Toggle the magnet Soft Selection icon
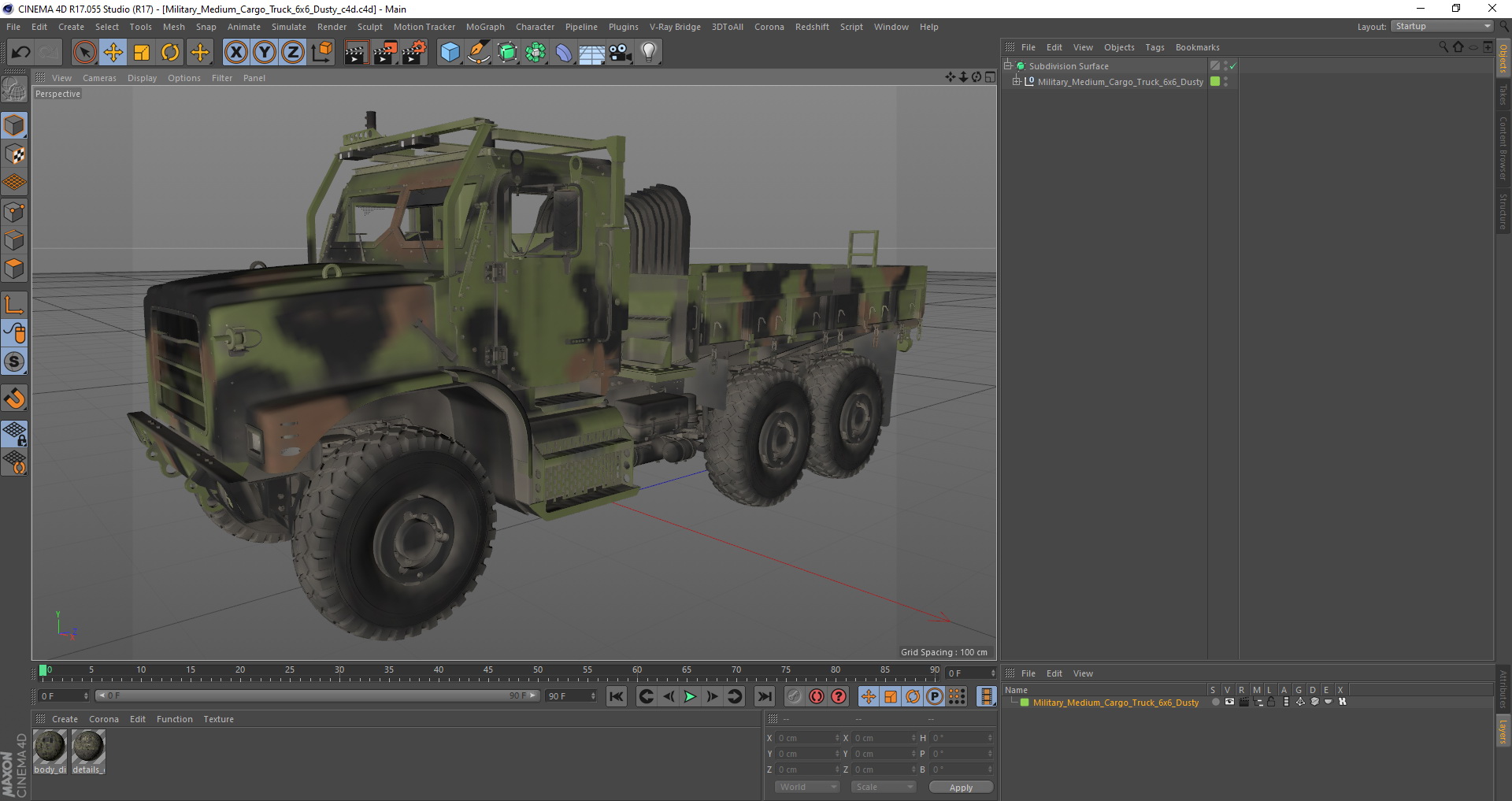This screenshot has width=1512, height=801. 14,399
